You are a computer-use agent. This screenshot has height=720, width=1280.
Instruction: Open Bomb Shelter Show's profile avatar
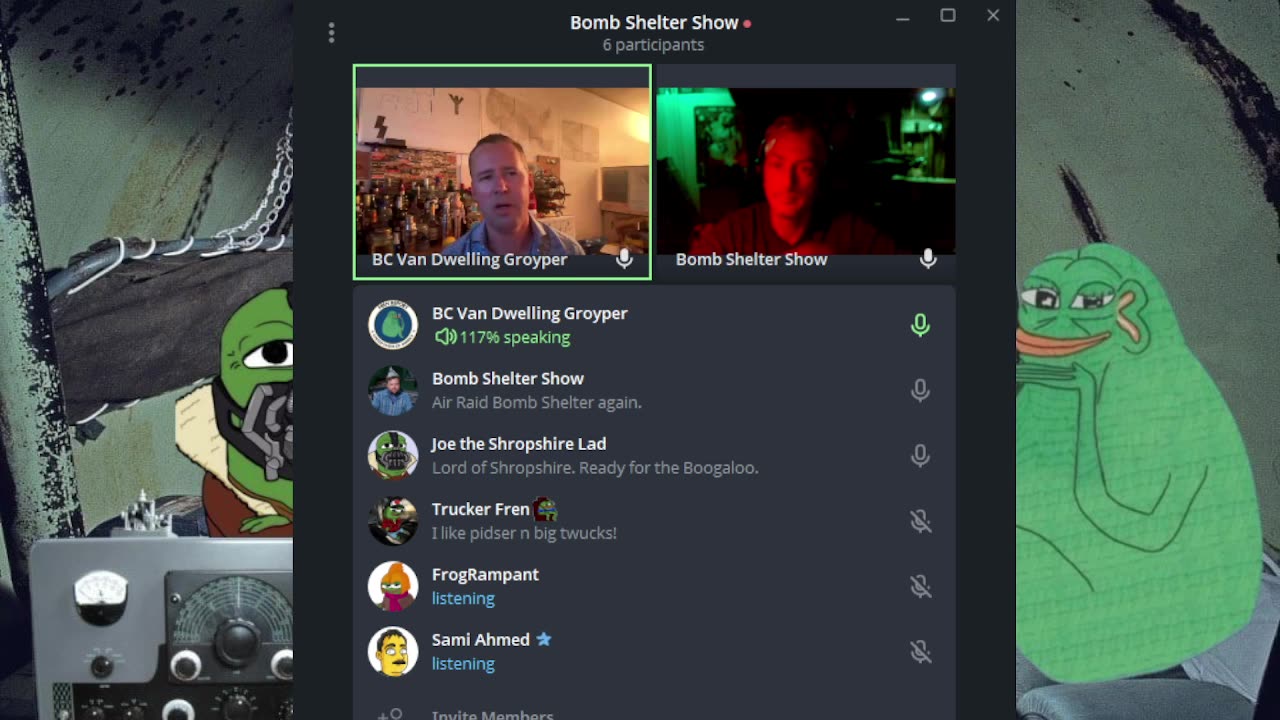coord(393,390)
